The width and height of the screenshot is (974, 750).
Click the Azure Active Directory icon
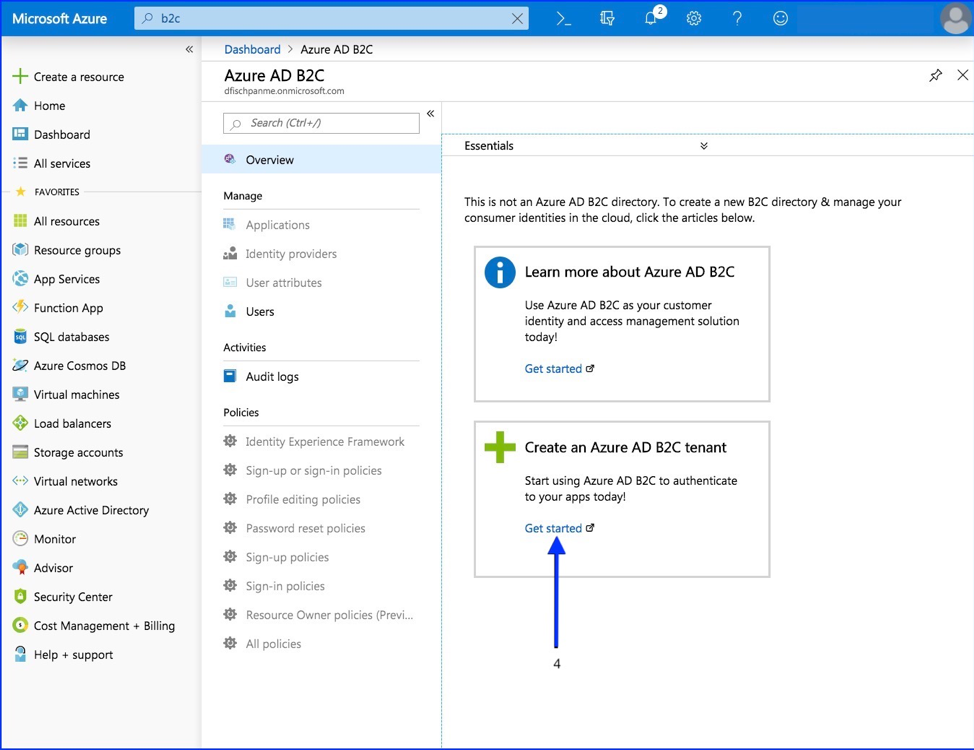click(x=20, y=510)
